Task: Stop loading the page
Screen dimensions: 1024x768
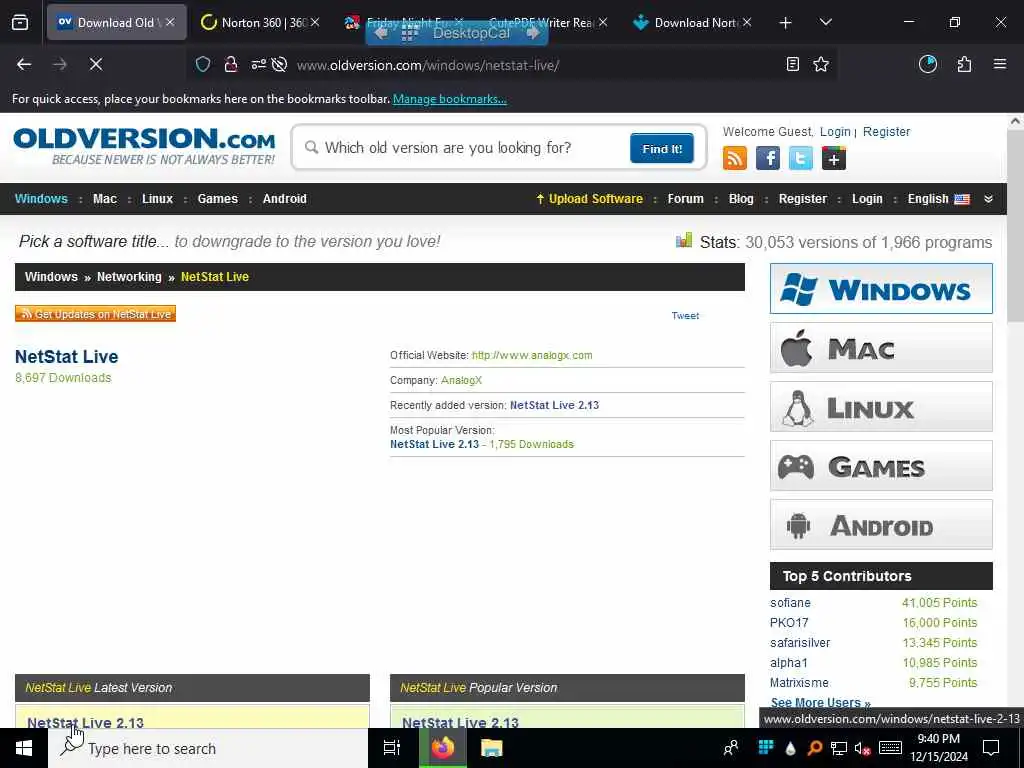Action: 95,64
